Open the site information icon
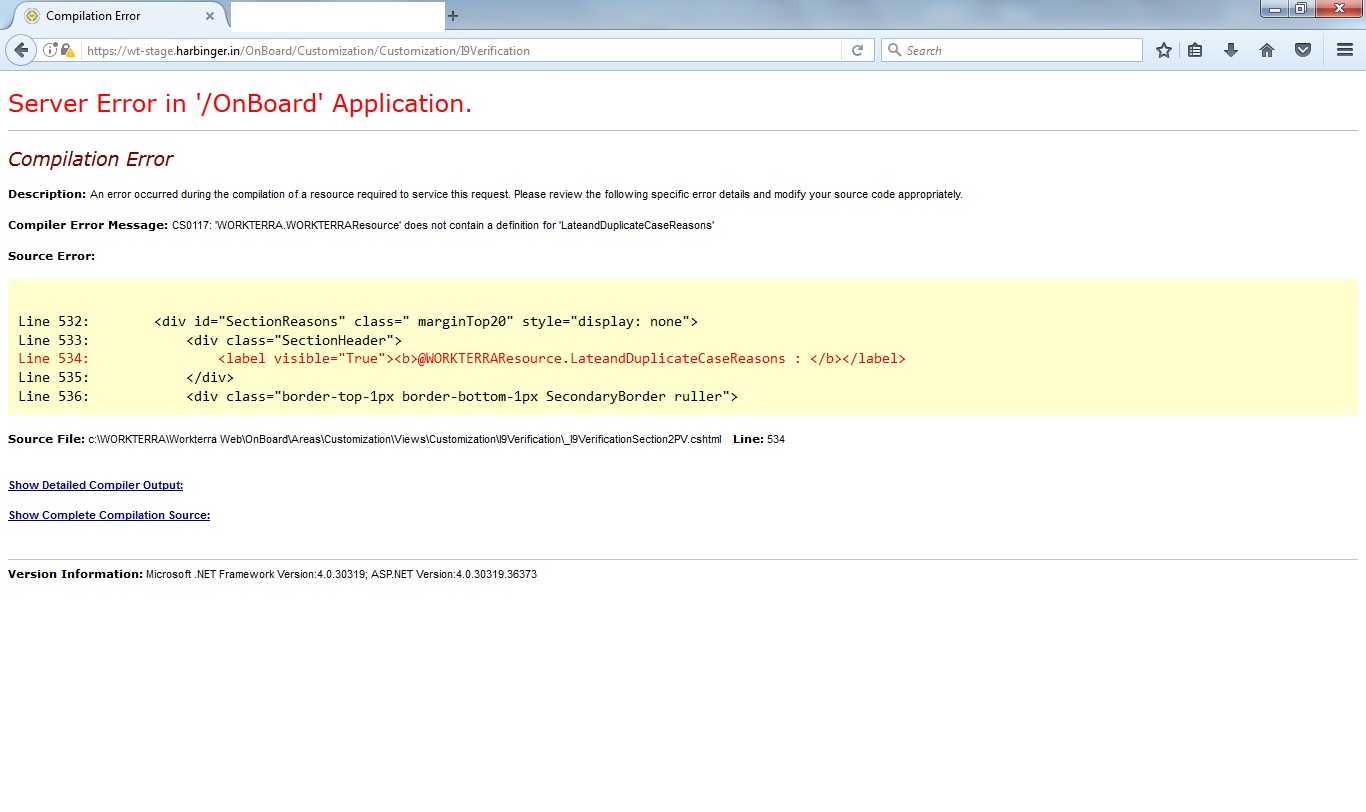This screenshot has width=1366, height=812. 49,50
